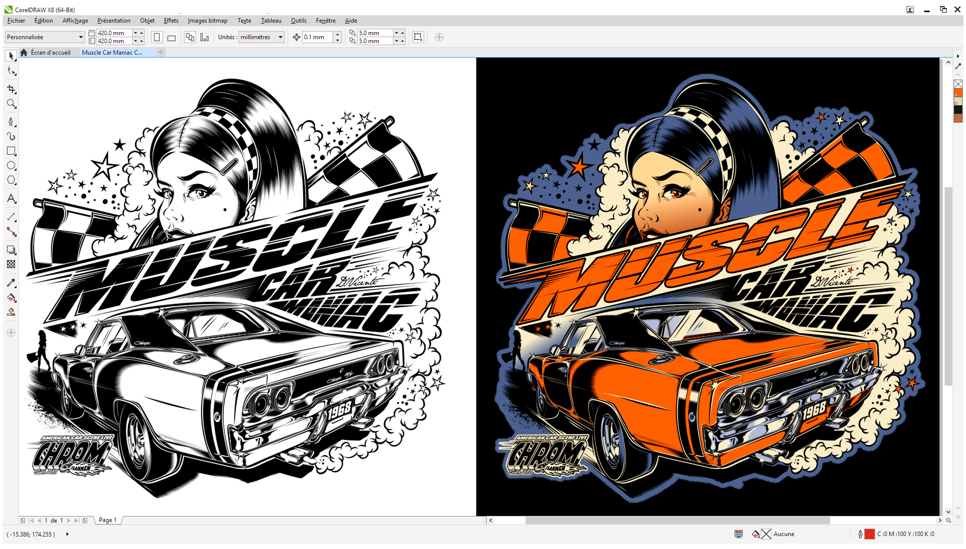
Task: Click the nudge distance 0.1 mm field
Action: coord(318,37)
